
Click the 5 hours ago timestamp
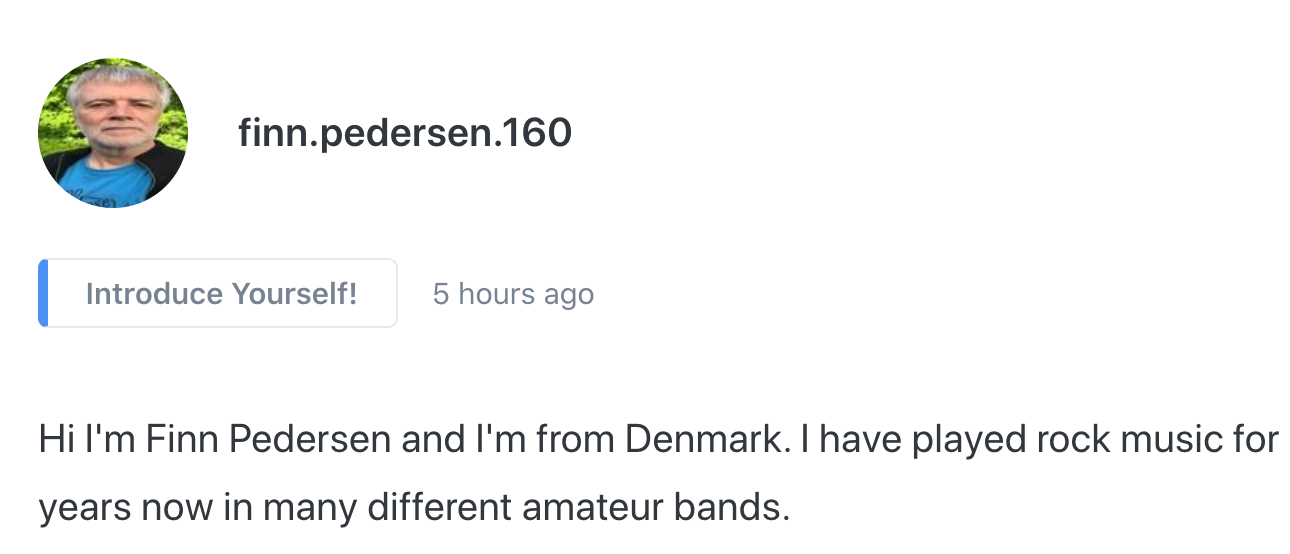tap(513, 294)
